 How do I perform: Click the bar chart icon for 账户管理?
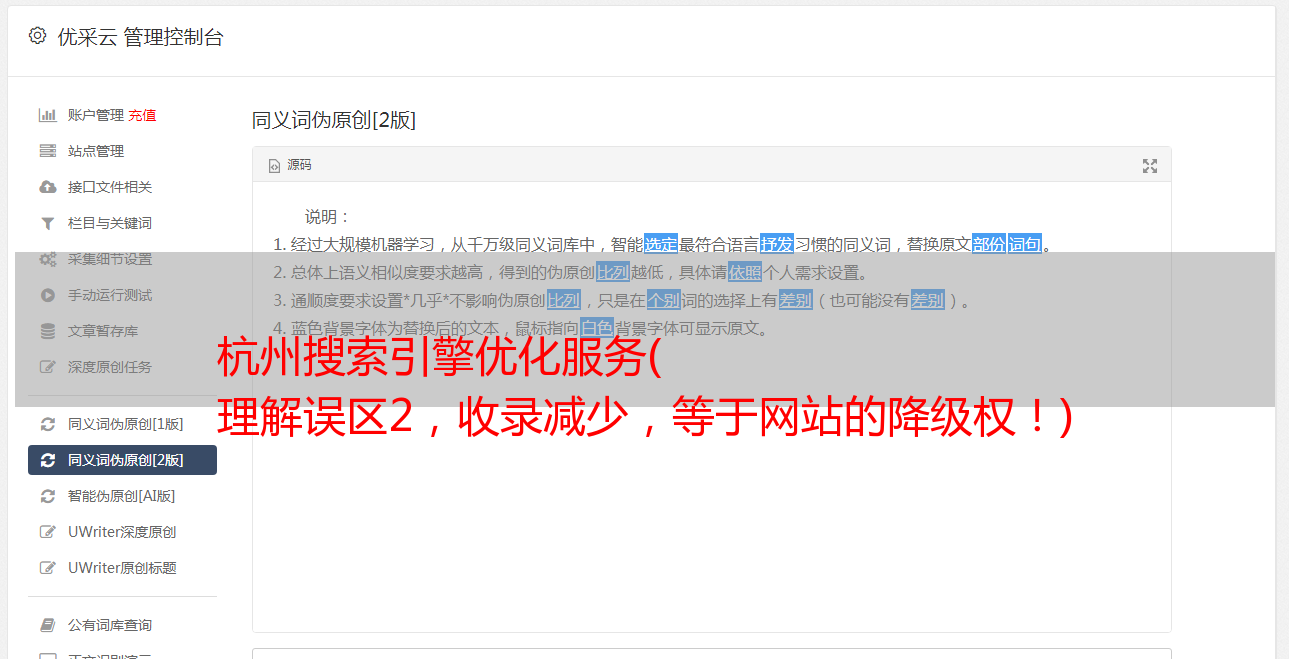click(47, 115)
